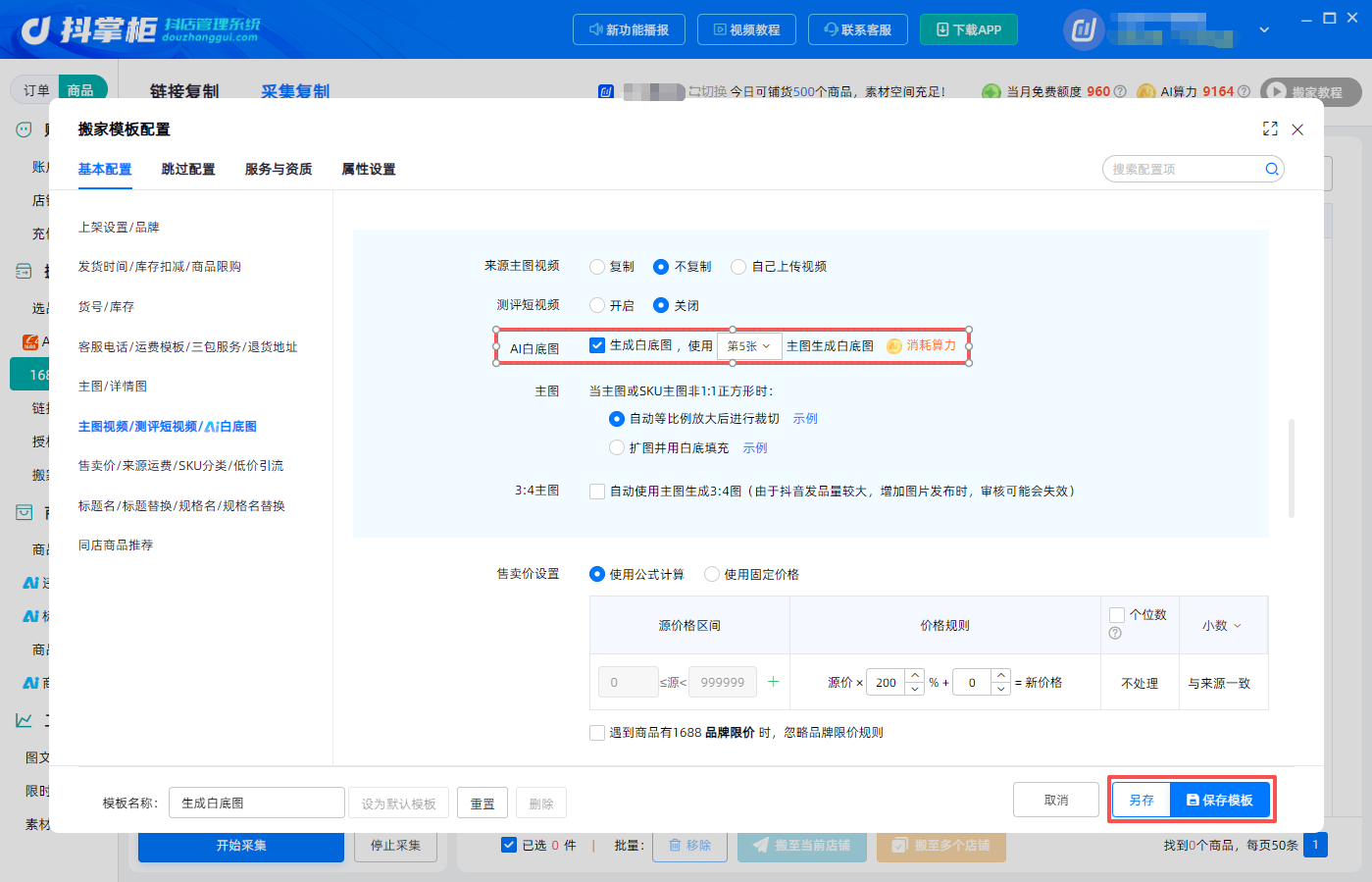The height and width of the screenshot is (882, 1372).
Task: Select 自己上传视频 radio option
Action: (x=738, y=267)
